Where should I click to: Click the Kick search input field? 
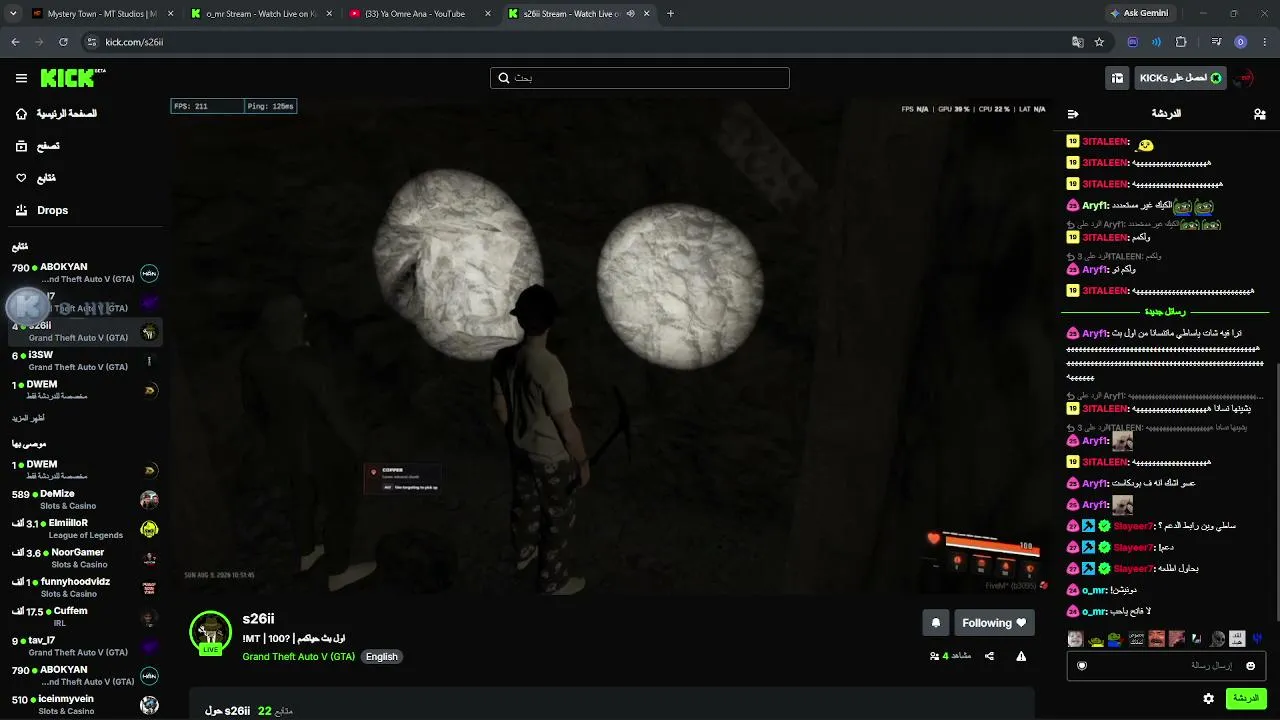click(x=640, y=78)
